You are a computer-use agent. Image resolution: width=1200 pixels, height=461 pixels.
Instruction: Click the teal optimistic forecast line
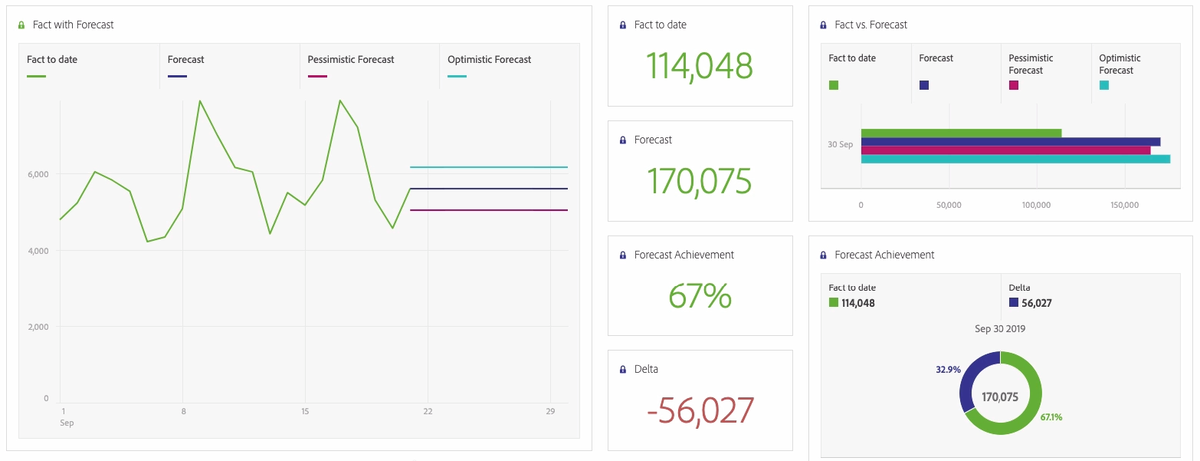click(489, 167)
